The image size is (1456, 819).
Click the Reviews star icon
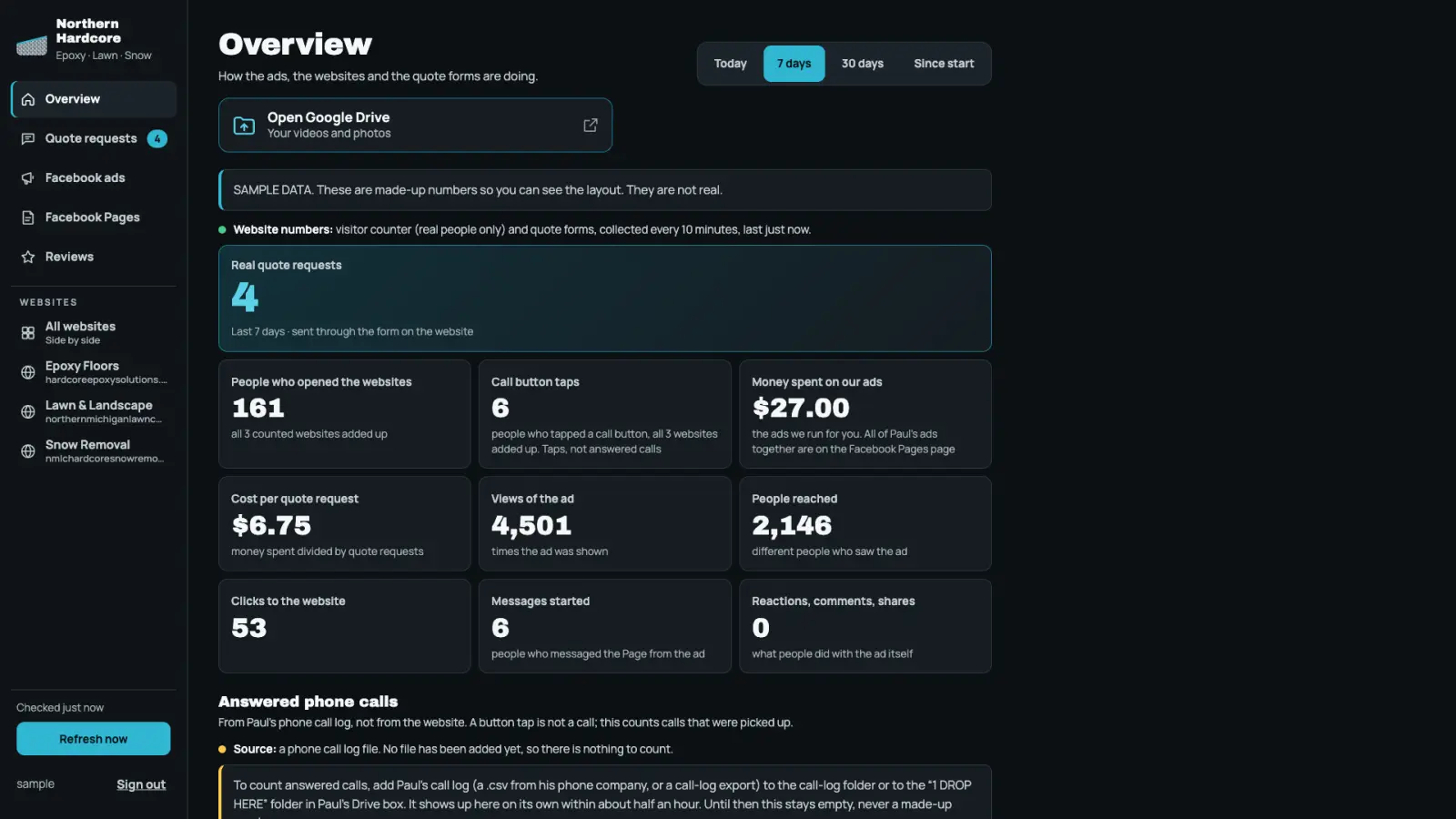[x=28, y=257]
